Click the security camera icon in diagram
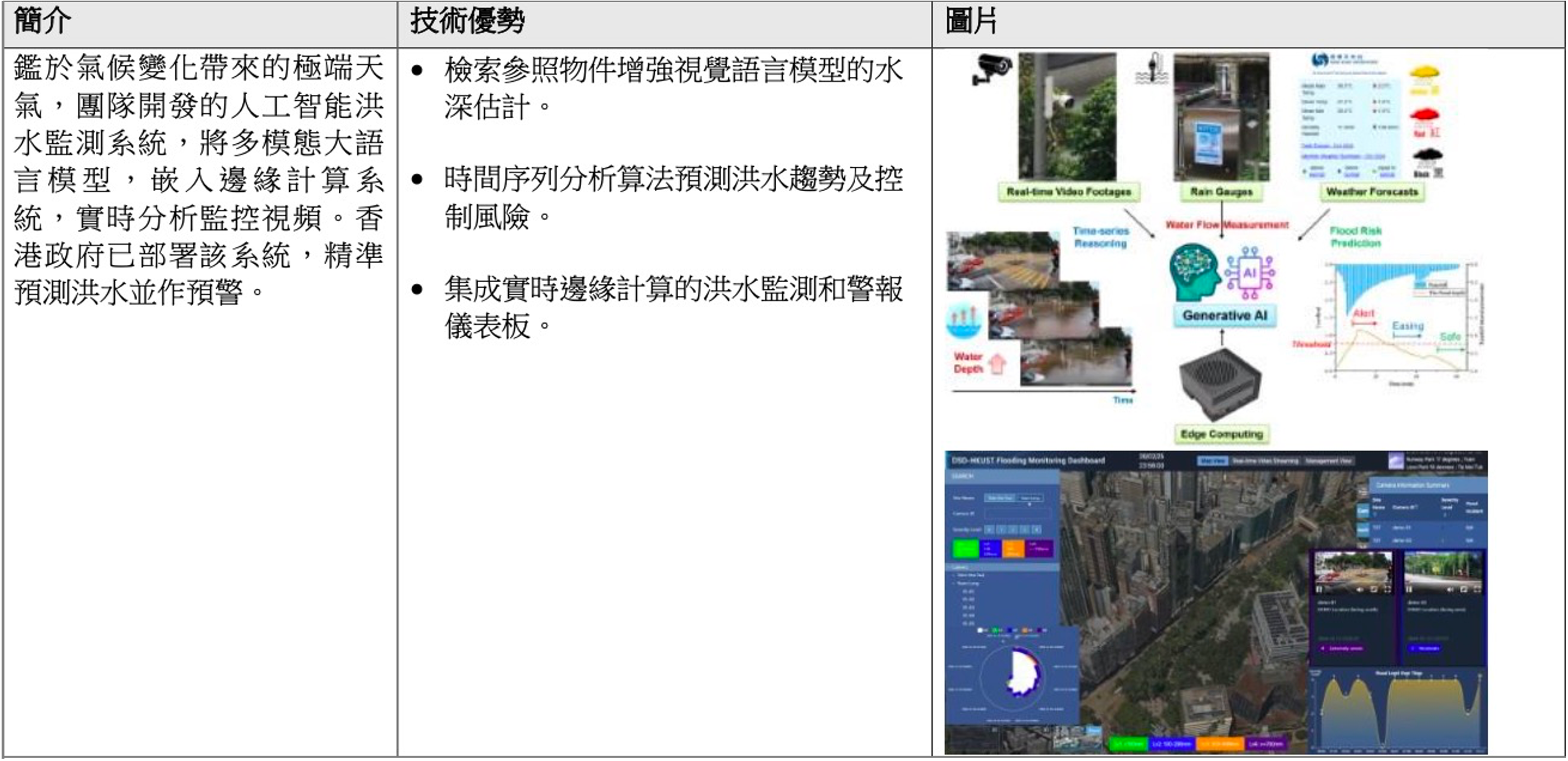This screenshot has height=761, width=1568. pyautogui.click(x=992, y=70)
